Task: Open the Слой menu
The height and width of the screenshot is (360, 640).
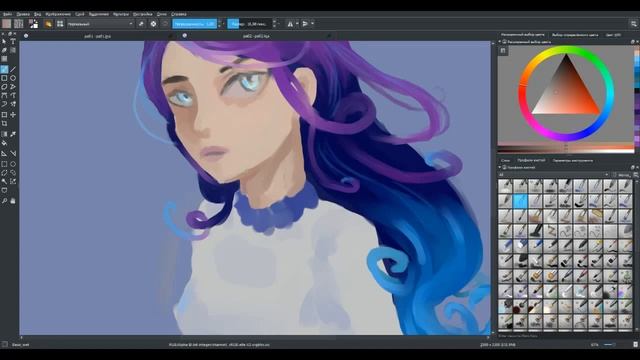Action: 80,14
